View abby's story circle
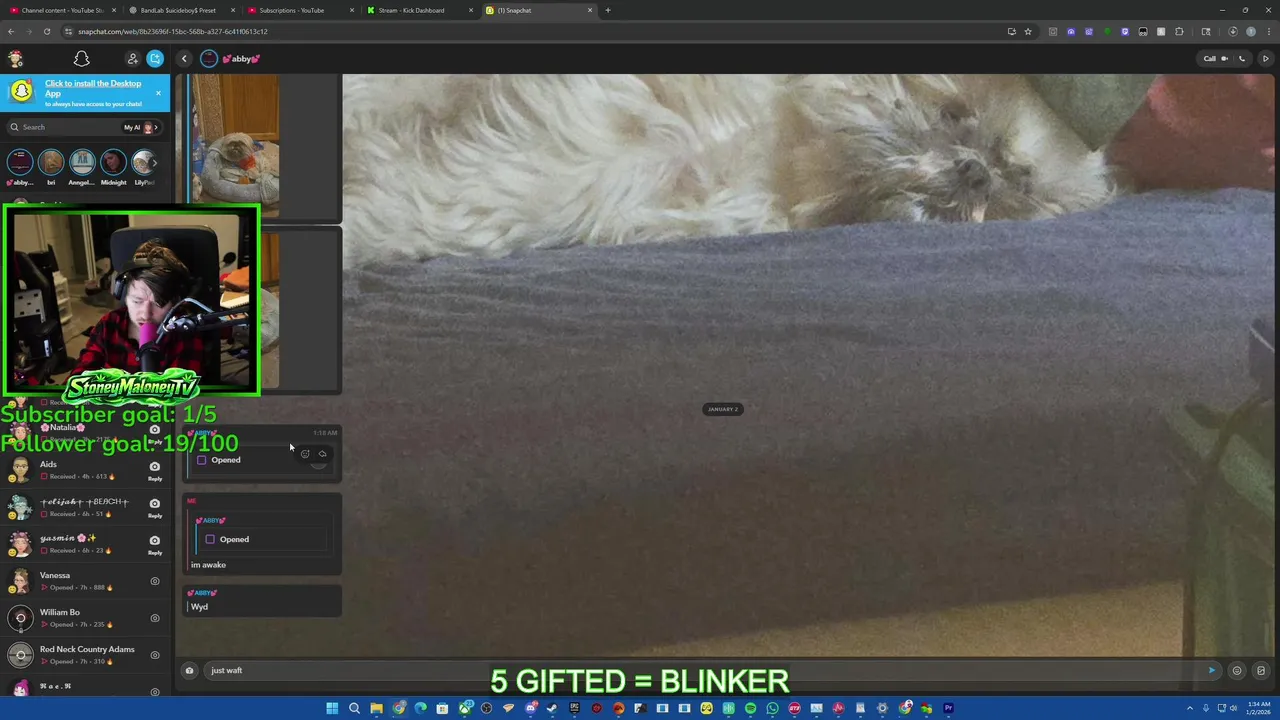The image size is (1280, 720). click(20, 162)
